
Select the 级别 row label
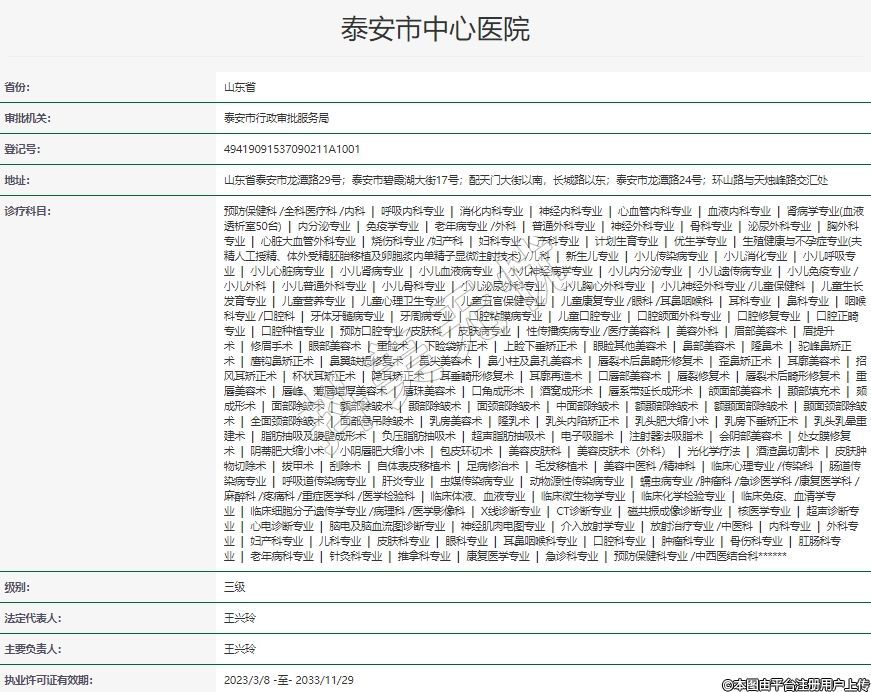[18, 587]
